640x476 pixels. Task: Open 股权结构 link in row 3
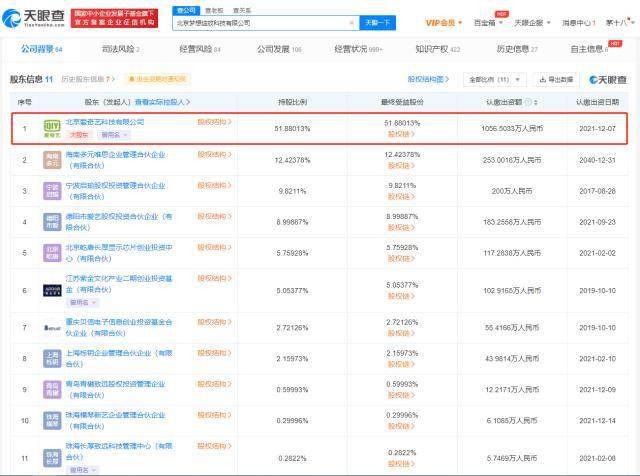(214, 185)
